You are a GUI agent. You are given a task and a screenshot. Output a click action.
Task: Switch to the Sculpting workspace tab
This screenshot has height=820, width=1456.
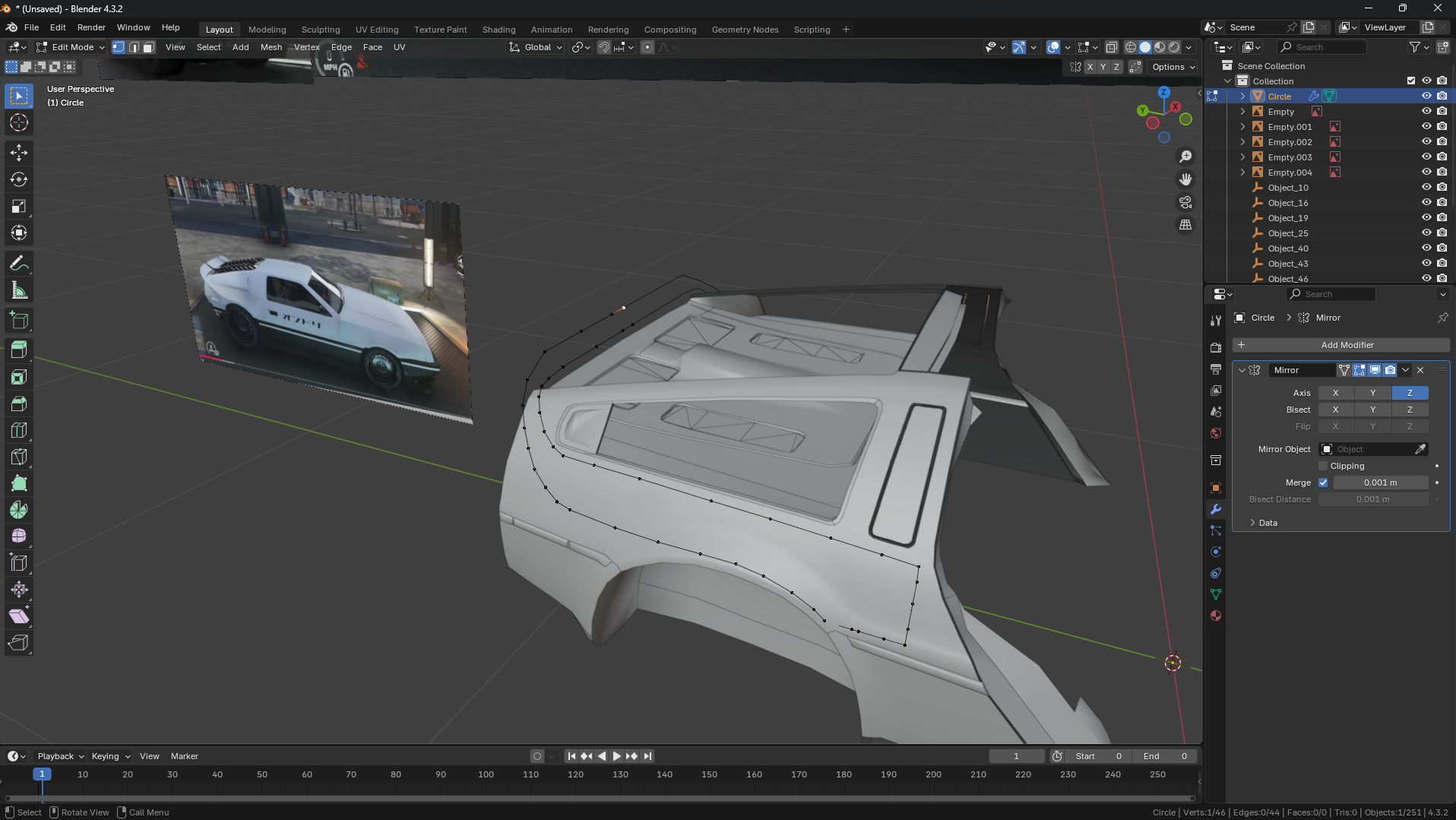click(x=320, y=30)
